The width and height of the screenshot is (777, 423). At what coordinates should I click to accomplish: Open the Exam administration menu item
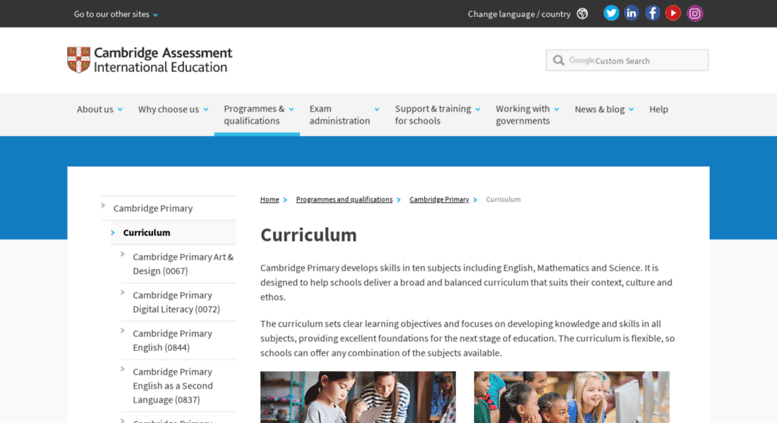click(x=339, y=114)
